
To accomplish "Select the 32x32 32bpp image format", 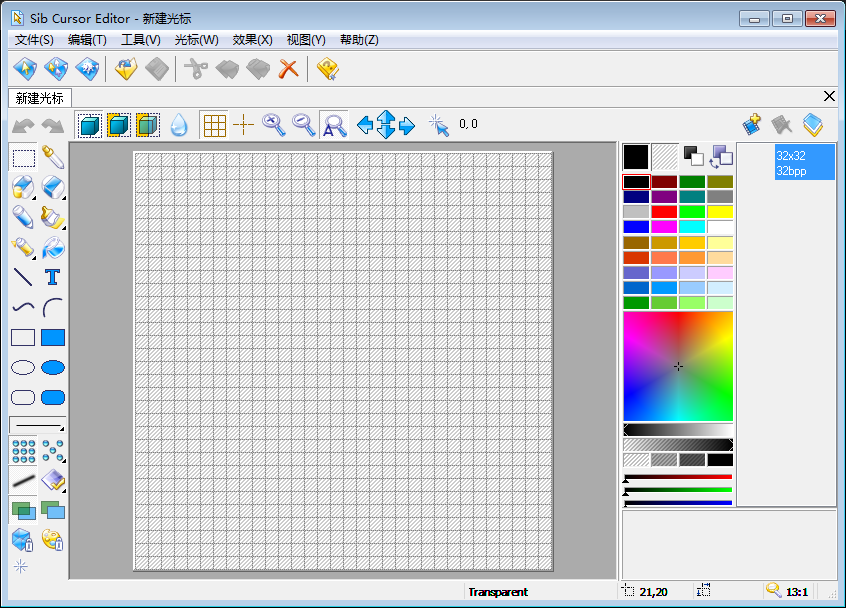I will pos(804,162).
